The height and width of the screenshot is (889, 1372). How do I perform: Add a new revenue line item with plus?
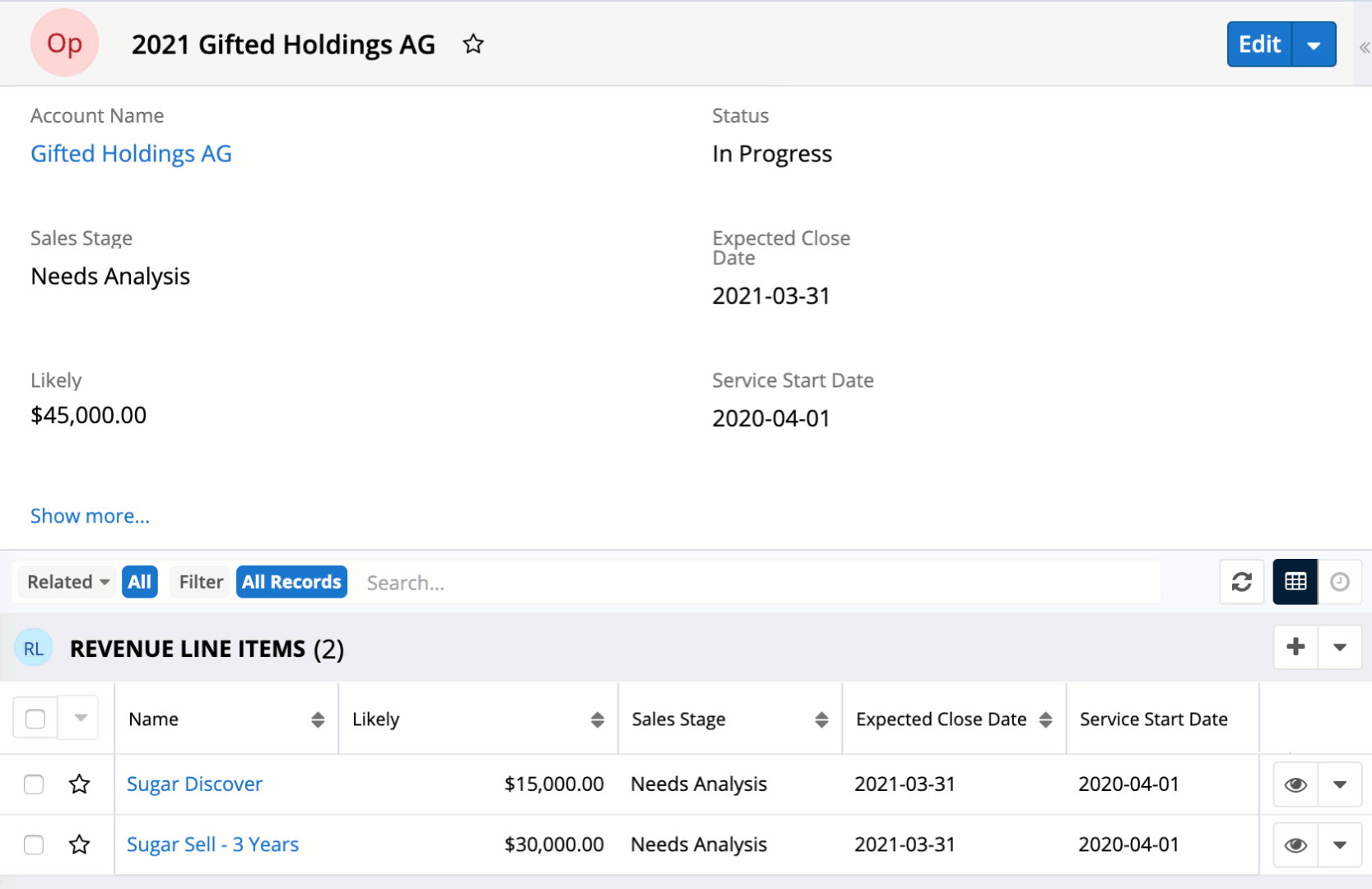coord(1295,647)
